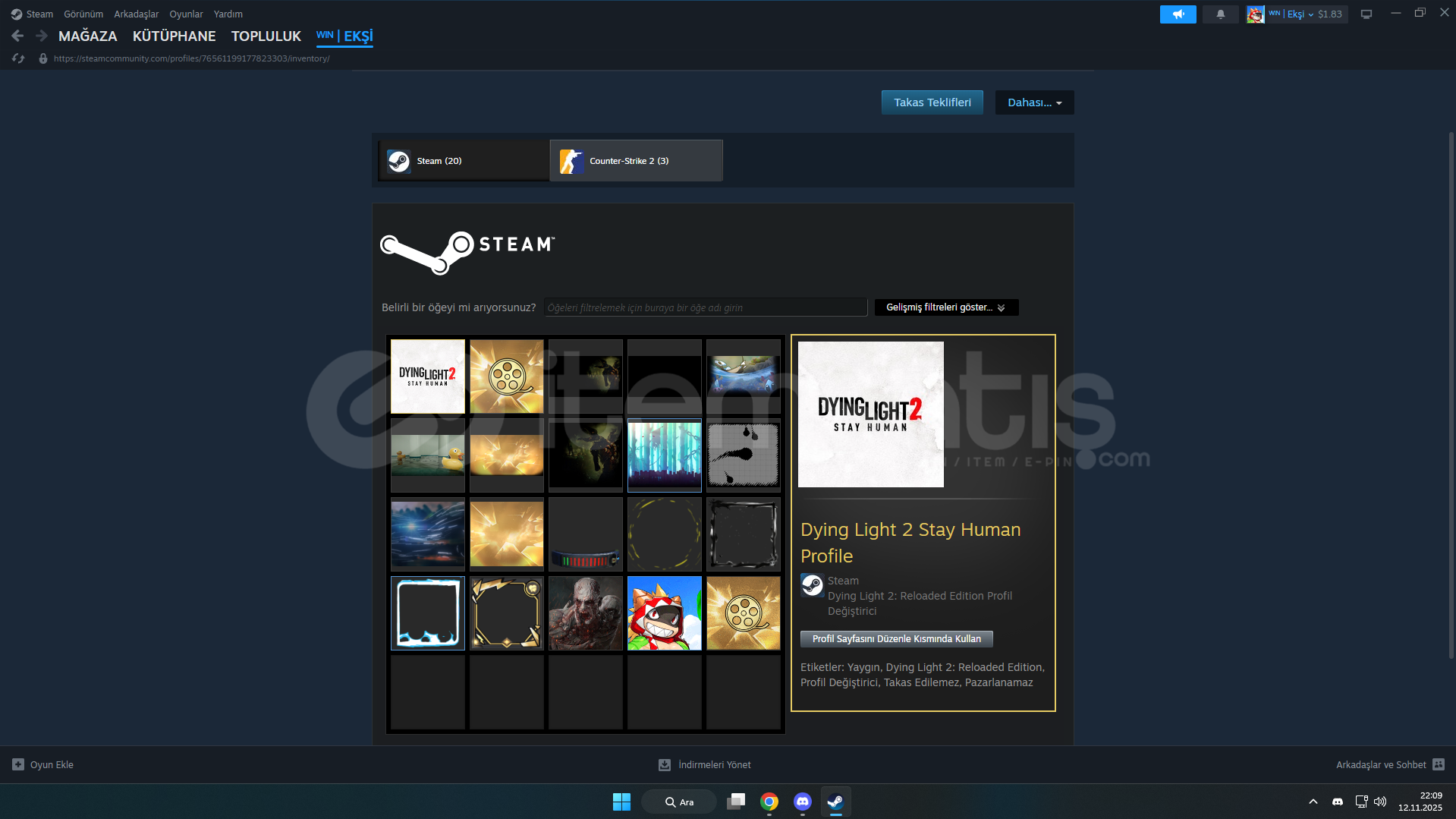Click the Takas Teklifleri button
The width and height of the screenshot is (1456, 819).
[932, 102]
